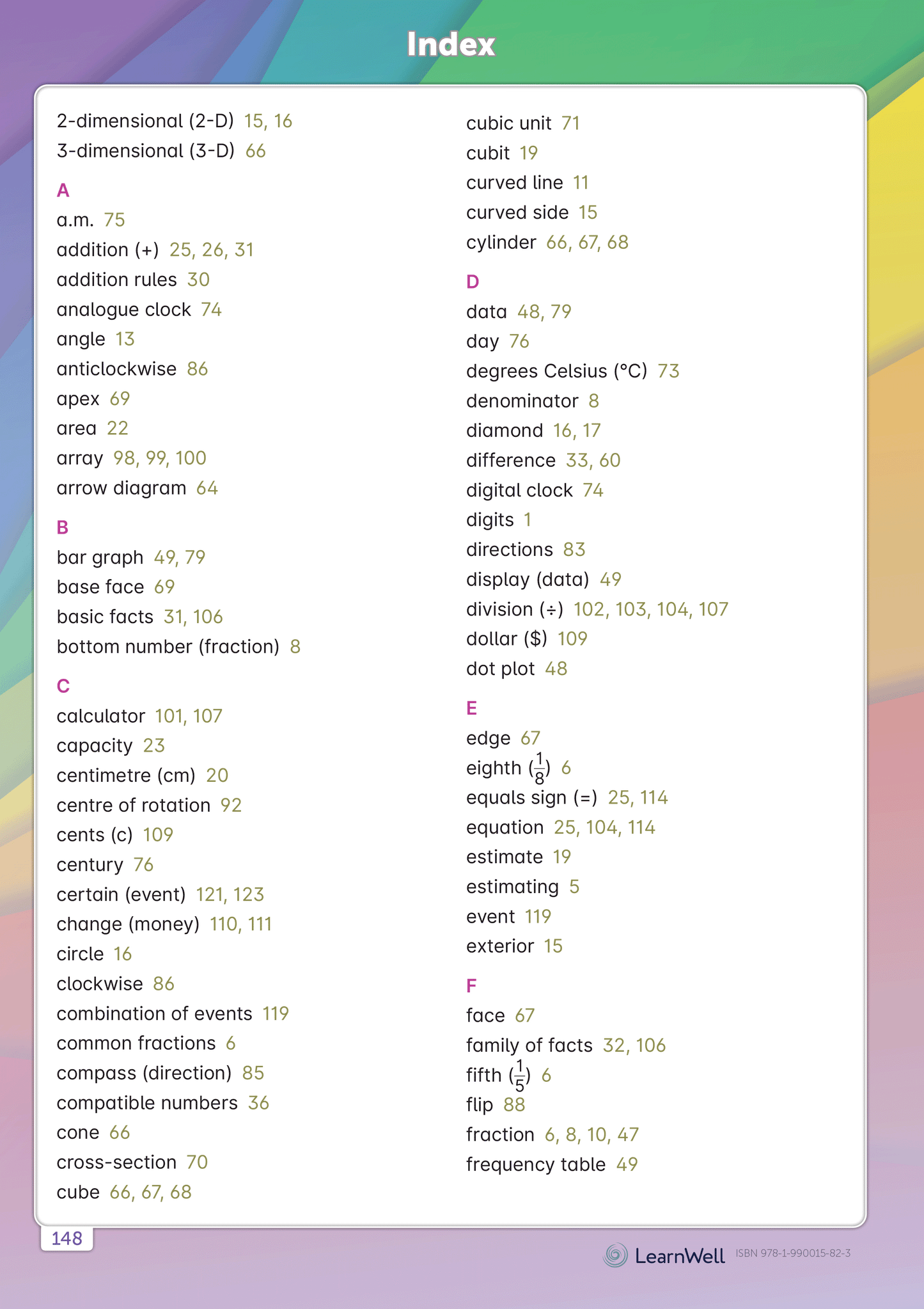Click page numbers '98, 99, 100' for array
Image resolution: width=924 pixels, height=1309 pixels.
(160, 458)
